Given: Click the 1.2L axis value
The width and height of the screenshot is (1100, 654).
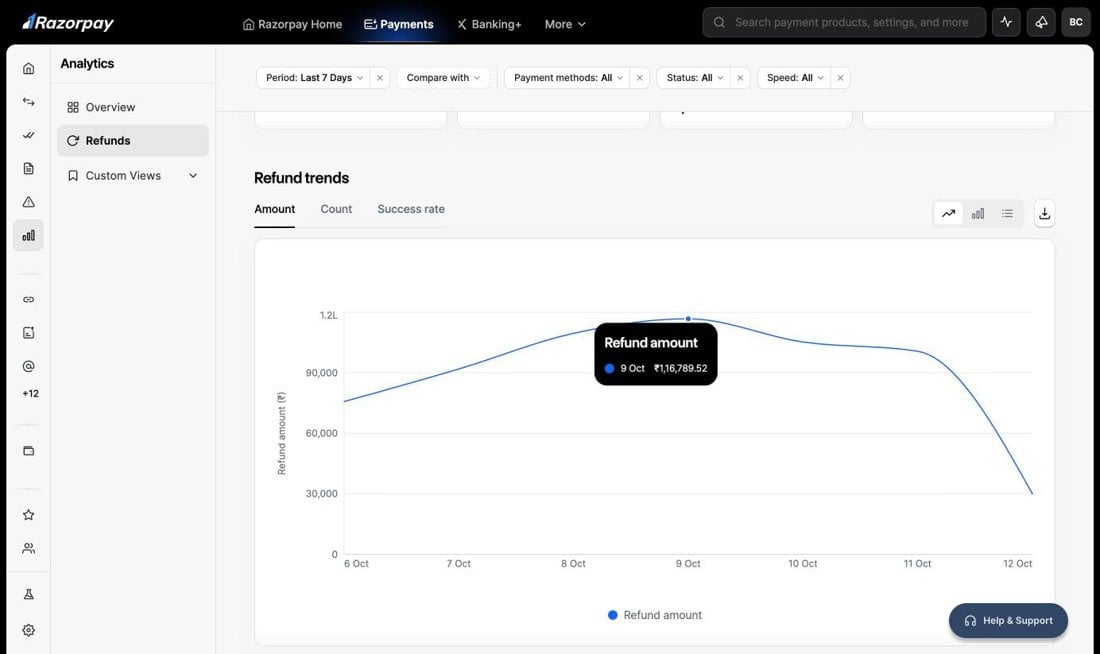Looking at the screenshot, I should tap(328, 315).
